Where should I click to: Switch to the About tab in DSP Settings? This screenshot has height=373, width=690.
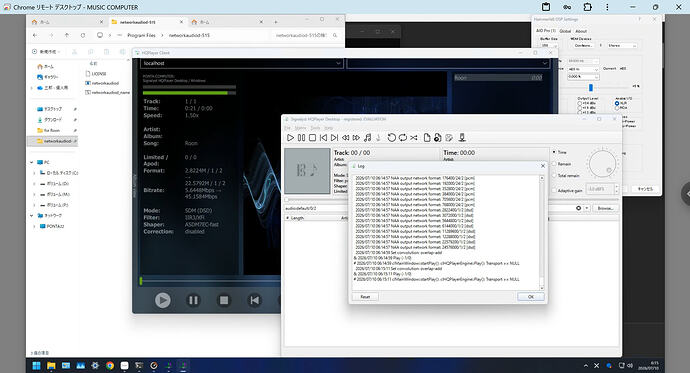[581, 31]
